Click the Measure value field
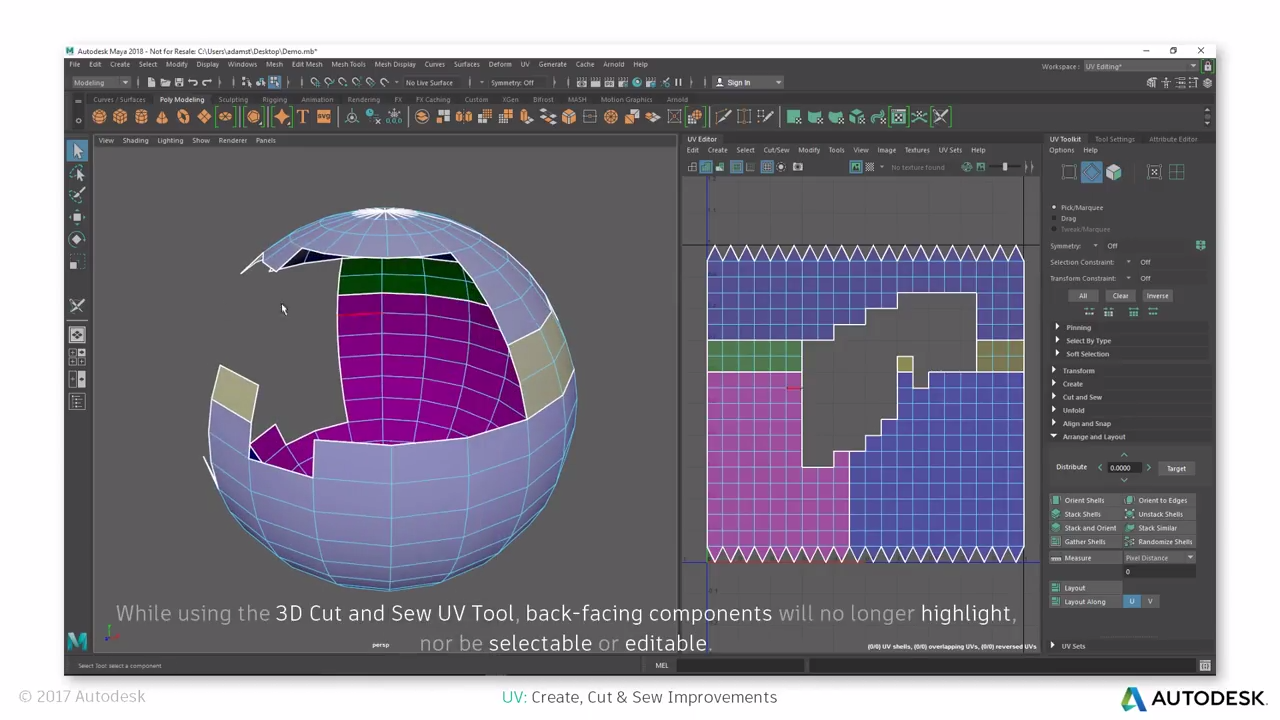 tap(1159, 572)
